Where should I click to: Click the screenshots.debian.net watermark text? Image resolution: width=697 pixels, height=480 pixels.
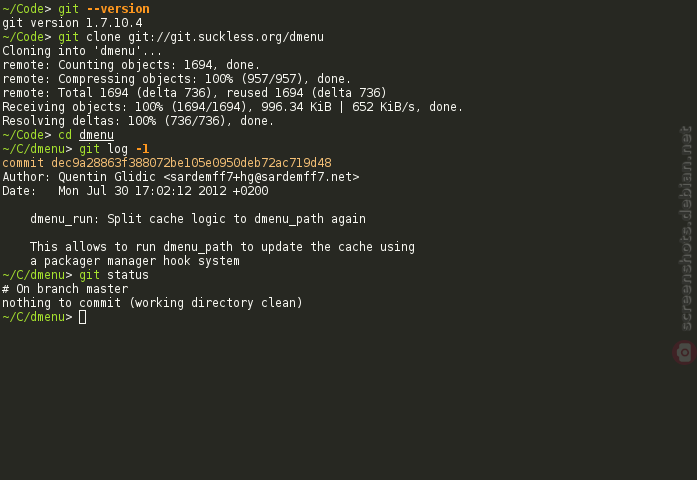point(686,228)
